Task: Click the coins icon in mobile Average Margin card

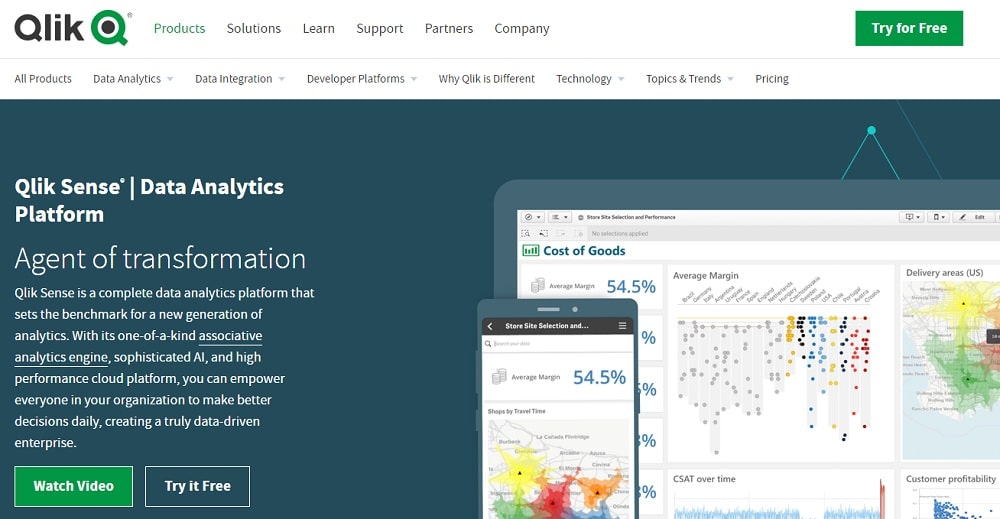Action: click(x=499, y=376)
